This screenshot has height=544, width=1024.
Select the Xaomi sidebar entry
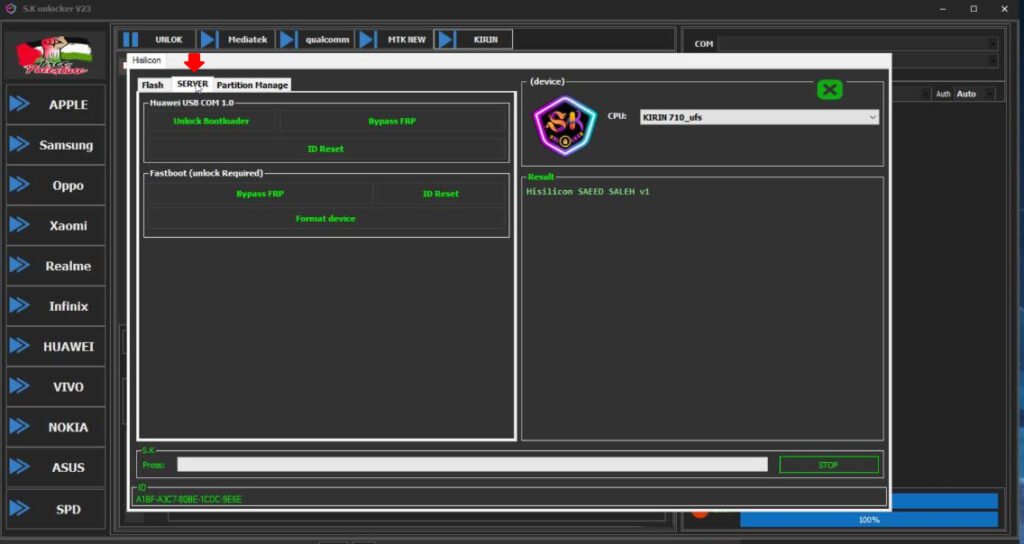click(56, 225)
